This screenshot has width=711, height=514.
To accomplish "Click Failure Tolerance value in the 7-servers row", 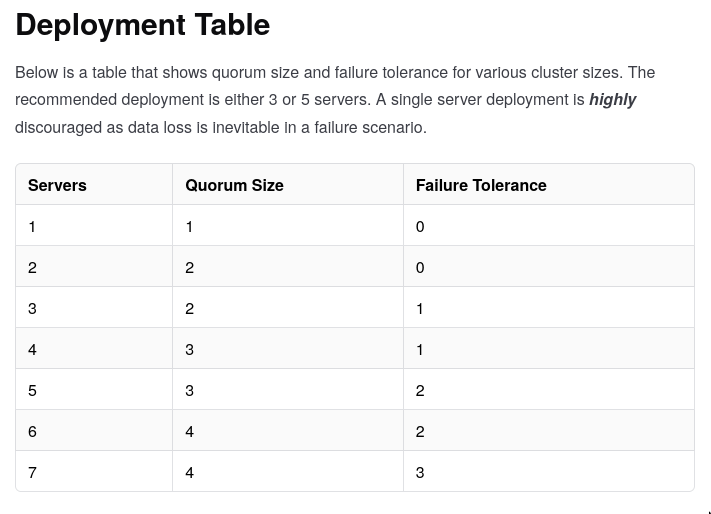I will (x=420, y=472).
